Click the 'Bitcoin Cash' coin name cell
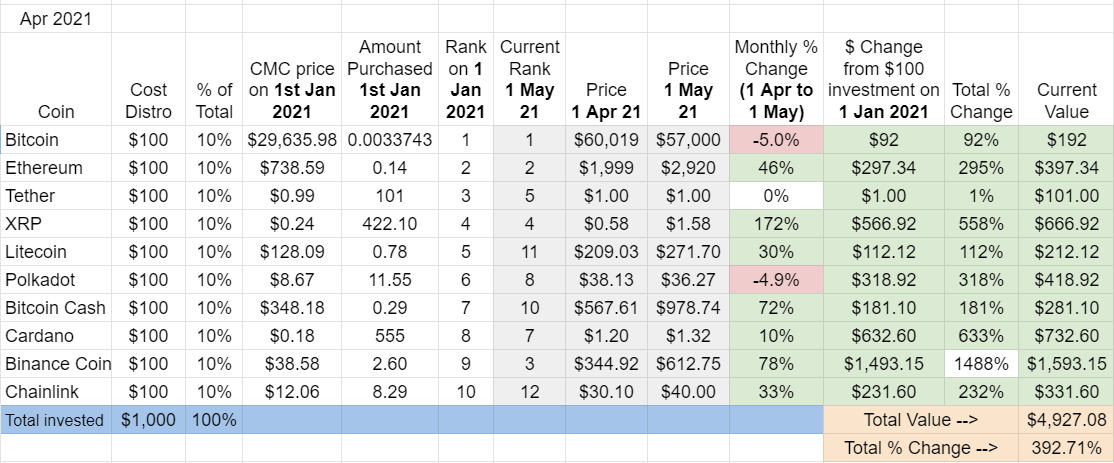Viewport: 1114px width, 463px height. coord(56,308)
